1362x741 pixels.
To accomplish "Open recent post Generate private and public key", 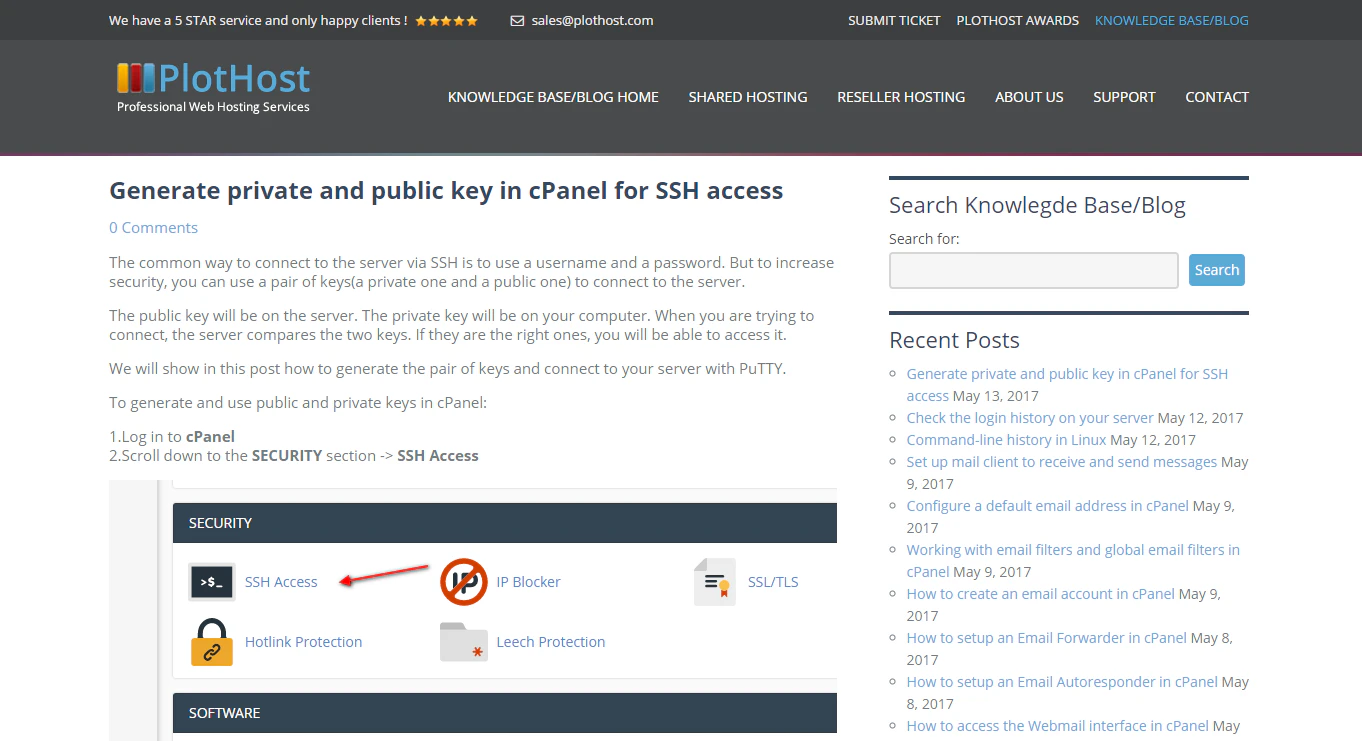I will [1067, 385].
